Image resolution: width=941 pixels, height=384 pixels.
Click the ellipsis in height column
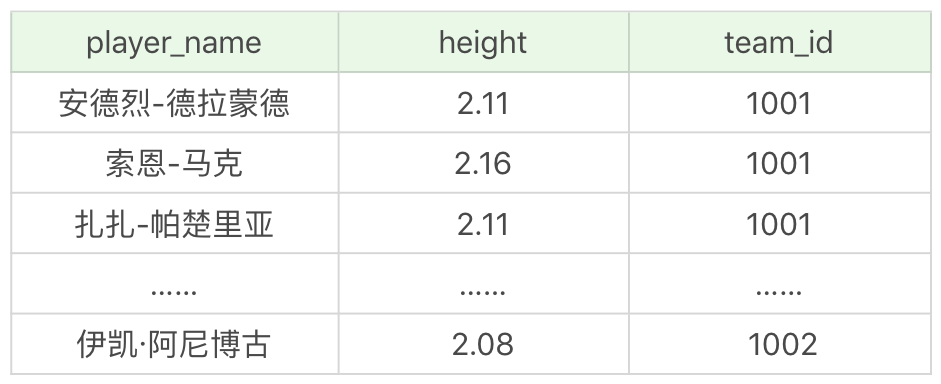click(x=483, y=292)
